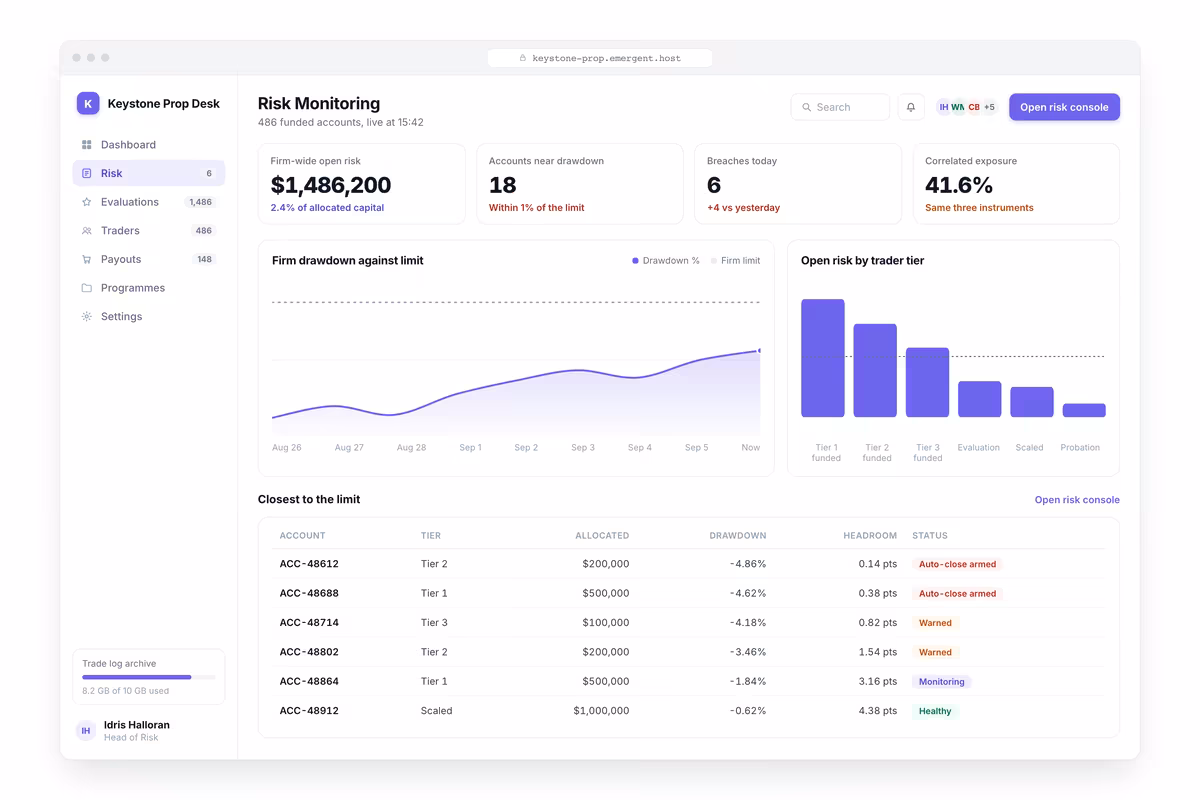The height and width of the screenshot is (800, 1200).
Task: Click the Correlated exposure card
Action: (x=1016, y=184)
